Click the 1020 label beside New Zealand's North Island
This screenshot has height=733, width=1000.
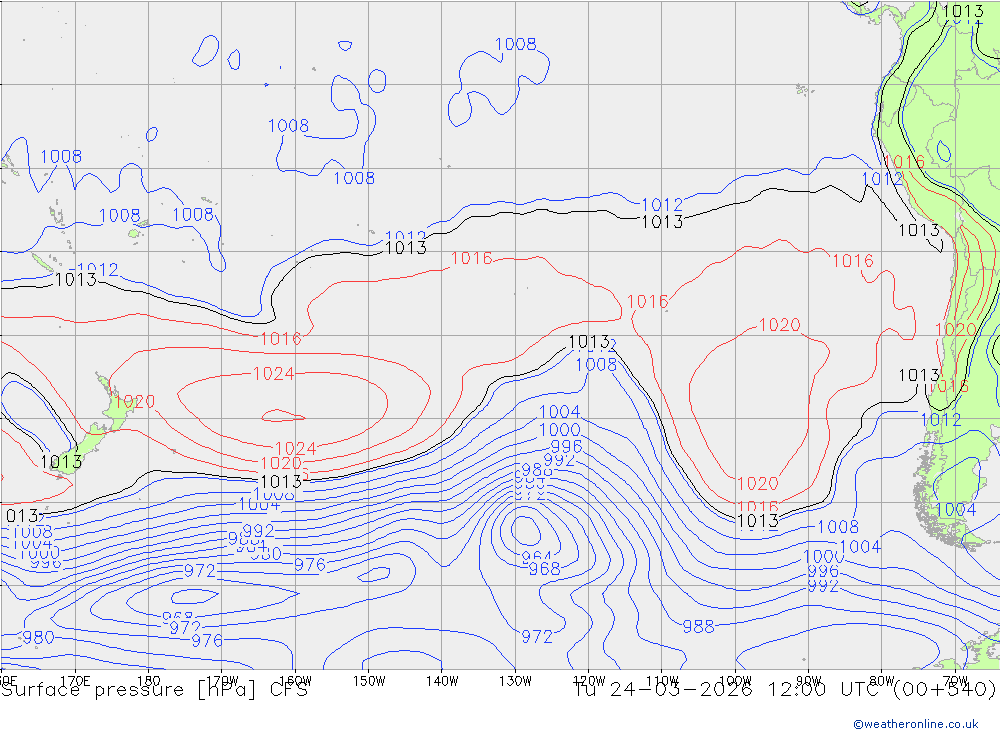pos(135,401)
